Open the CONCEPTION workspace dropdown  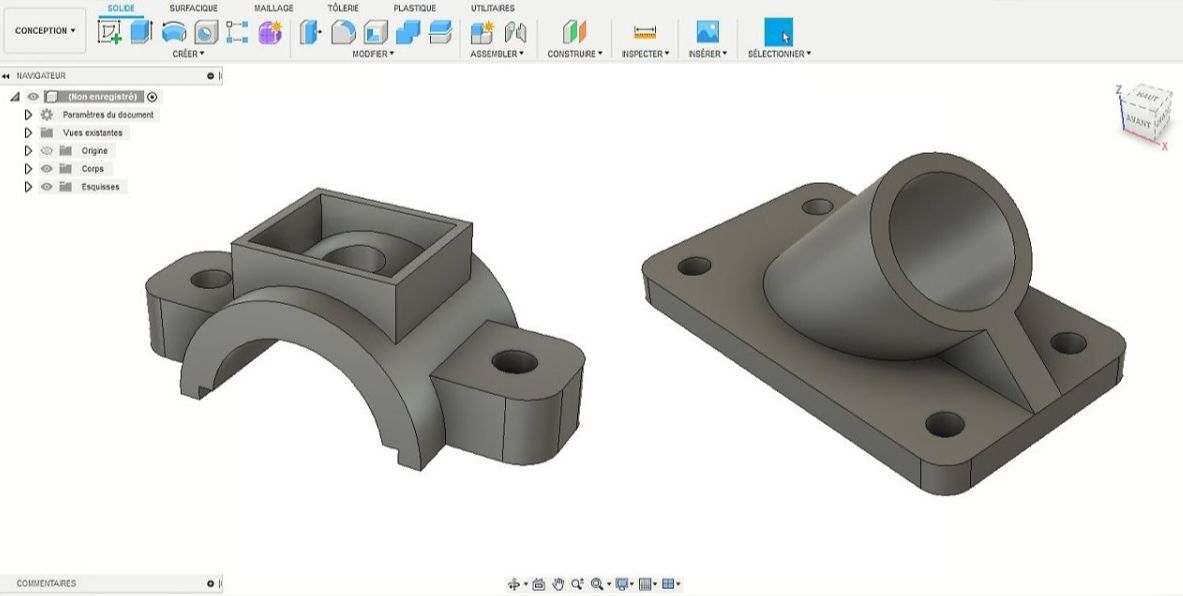click(45, 31)
